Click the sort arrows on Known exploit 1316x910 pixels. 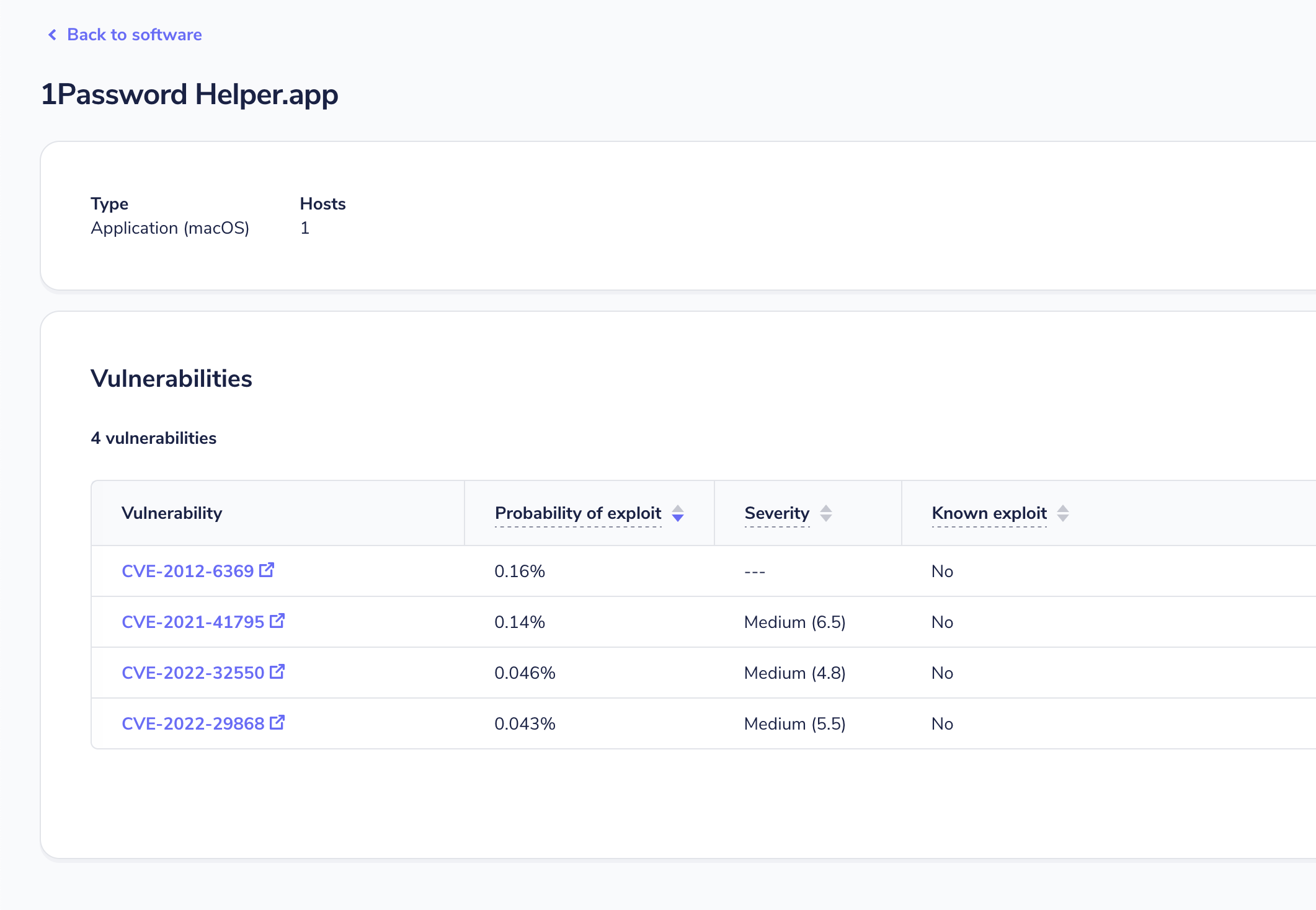(x=1063, y=513)
